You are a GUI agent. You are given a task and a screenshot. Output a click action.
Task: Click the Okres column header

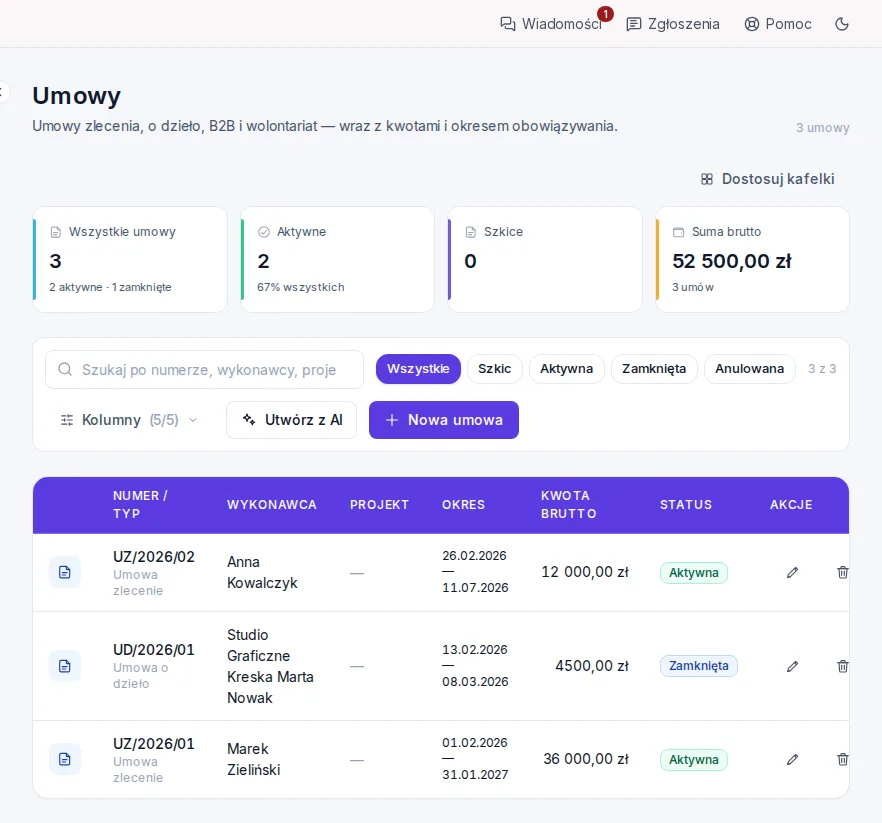pos(463,505)
